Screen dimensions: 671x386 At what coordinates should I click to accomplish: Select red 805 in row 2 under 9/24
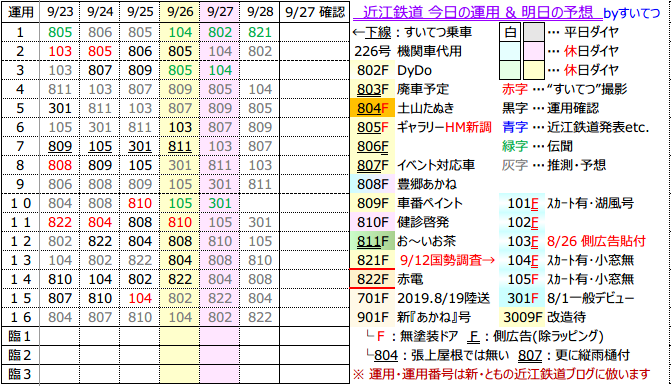[x=100, y=51]
